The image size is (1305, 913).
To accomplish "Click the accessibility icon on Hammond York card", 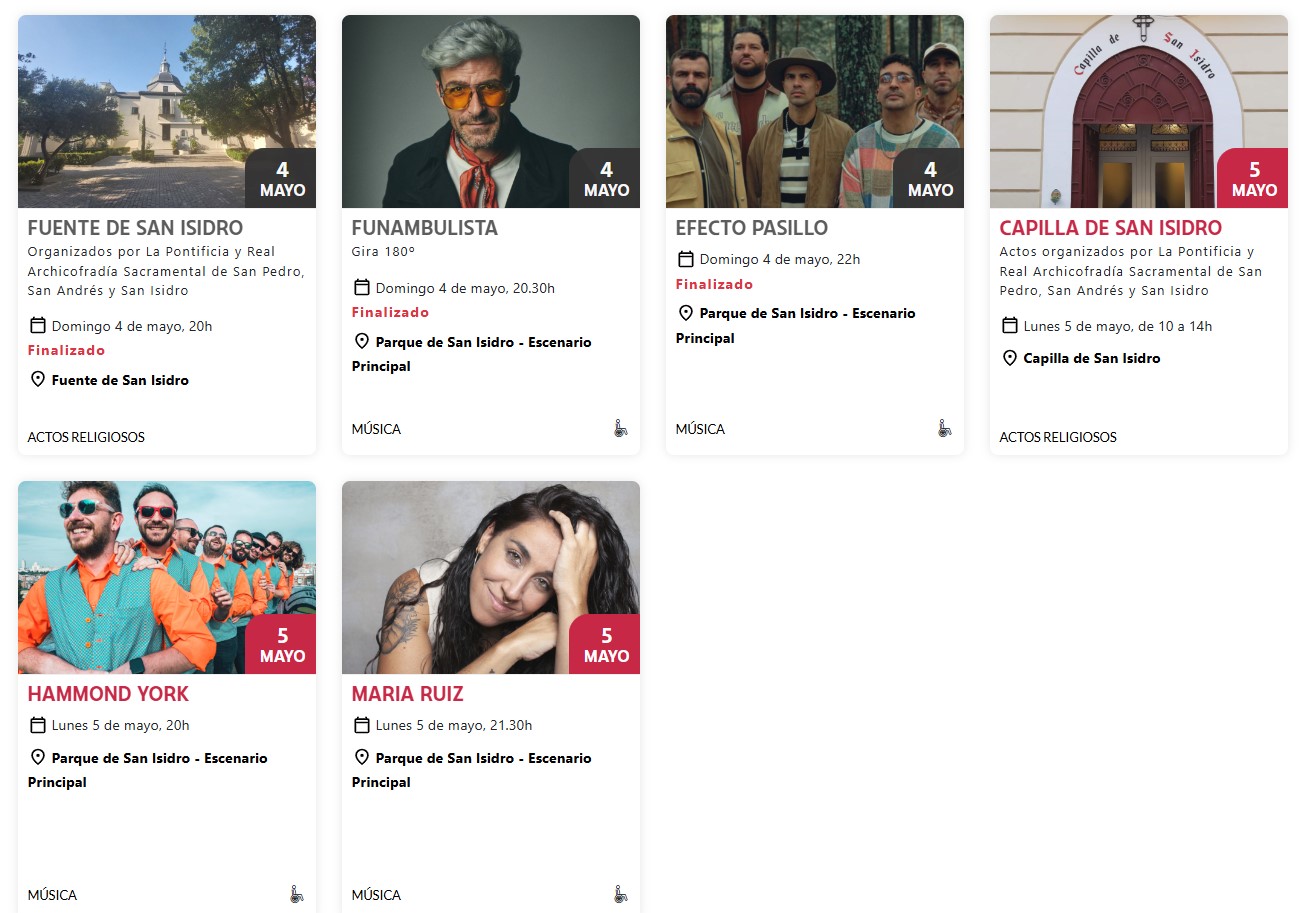I will click(296, 895).
